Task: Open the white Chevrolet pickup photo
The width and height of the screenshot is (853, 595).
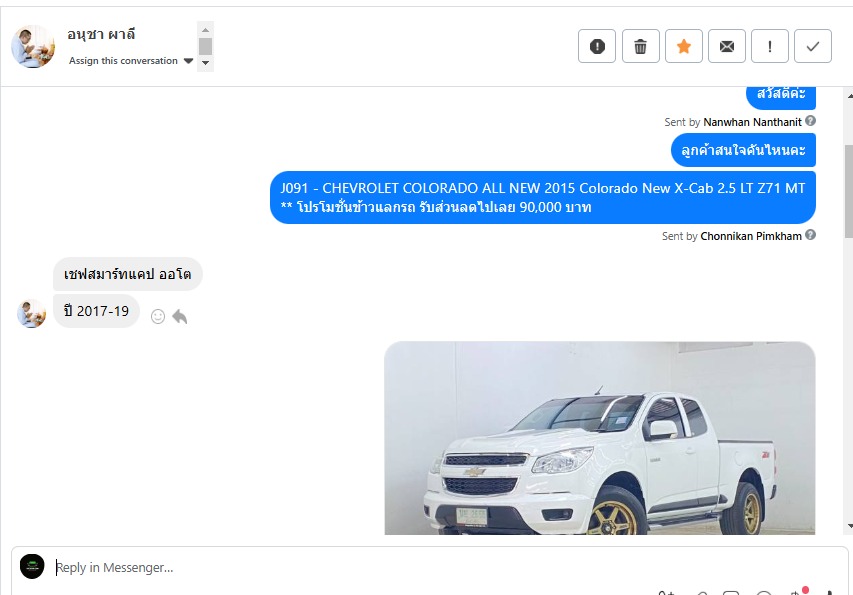Action: [599, 438]
